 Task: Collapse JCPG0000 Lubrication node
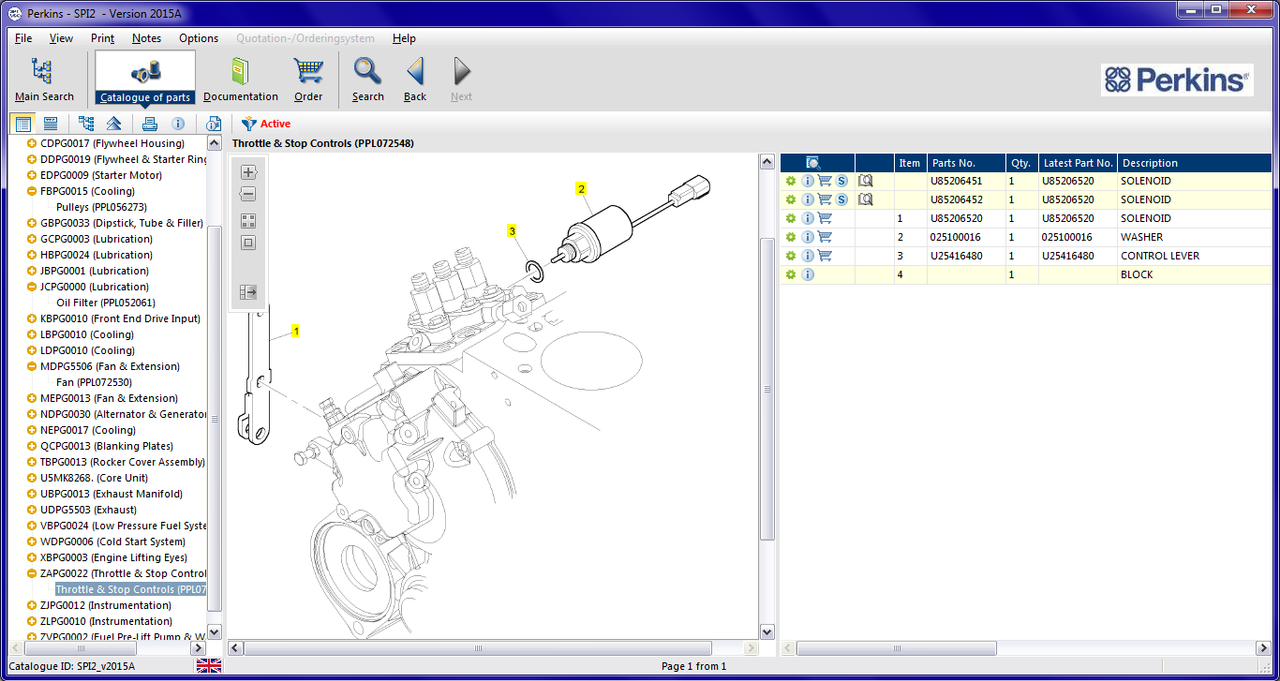tap(32, 287)
